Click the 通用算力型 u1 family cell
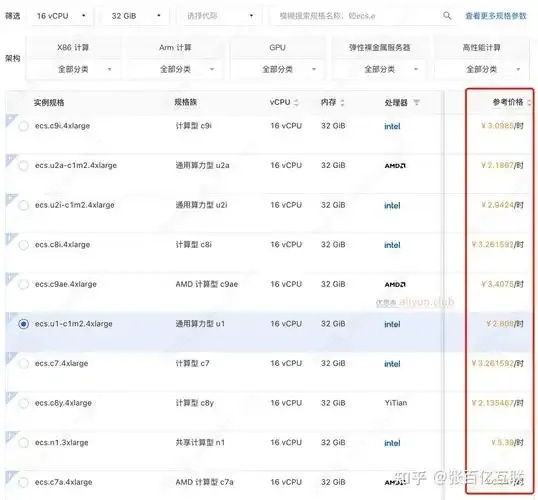538x500 pixels. [200, 324]
